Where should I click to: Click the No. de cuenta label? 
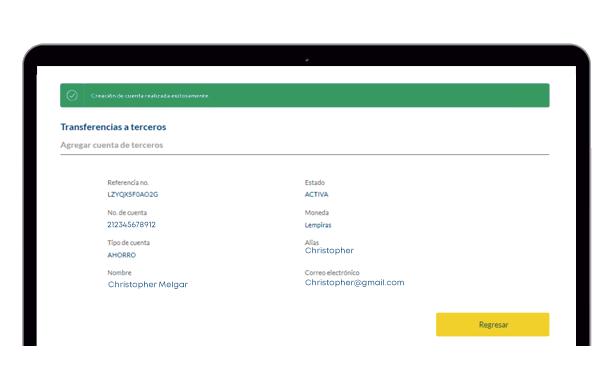point(127,212)
